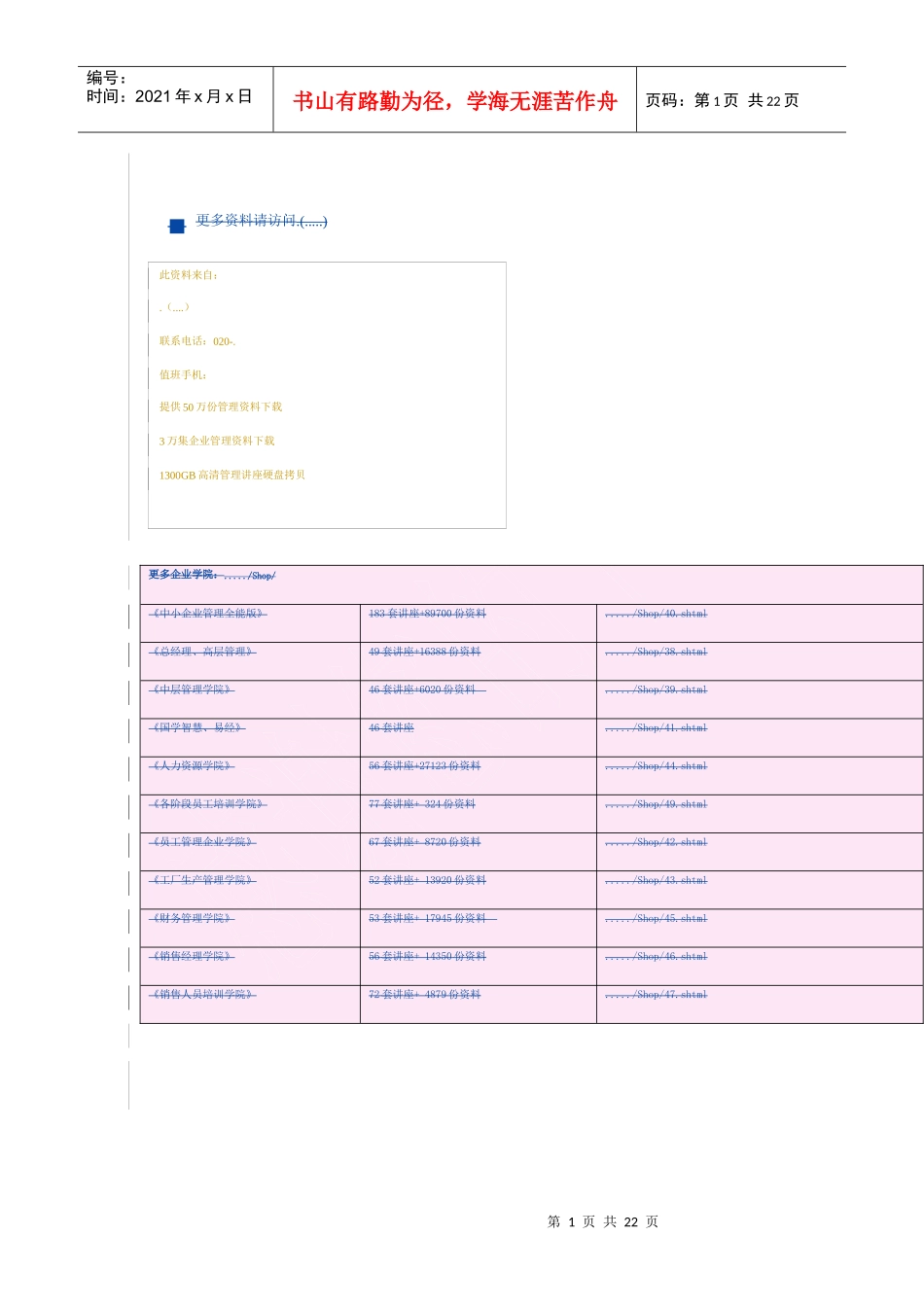Click the Shop/40.shtml URL link

pyautogui.click(x=657, y=614)
